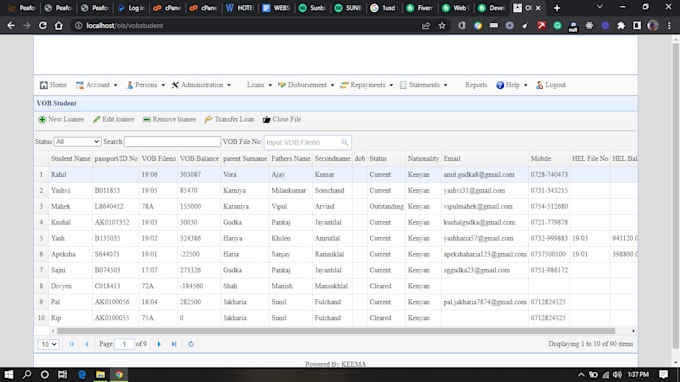Click the Edit loanee pencil icon
The width and height of the screenshot is (680, 382).
pos(96,119)
